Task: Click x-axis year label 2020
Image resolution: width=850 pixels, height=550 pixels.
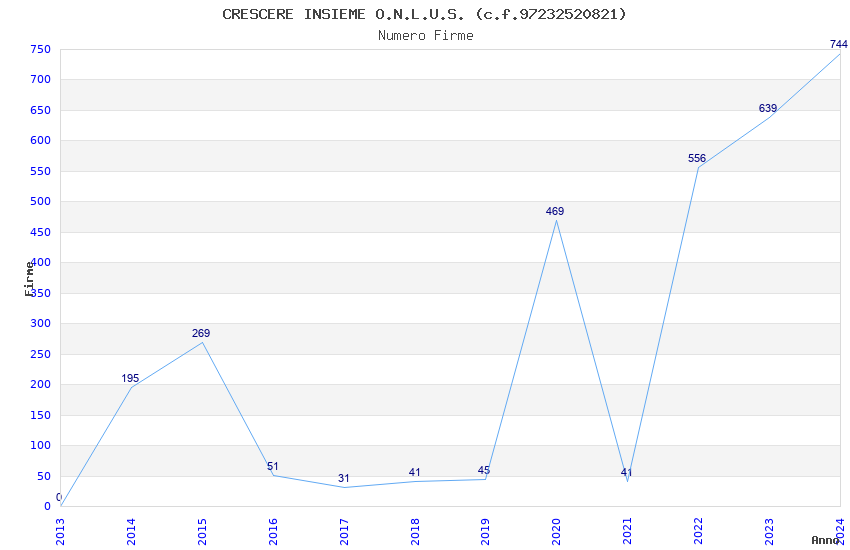Action: [557, 532]
